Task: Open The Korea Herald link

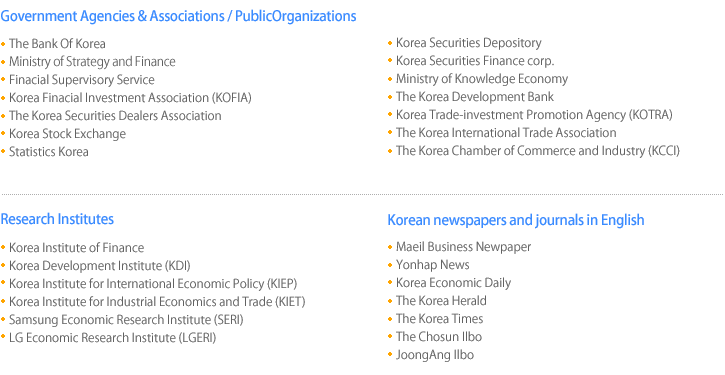Action: tap(441, 301)
